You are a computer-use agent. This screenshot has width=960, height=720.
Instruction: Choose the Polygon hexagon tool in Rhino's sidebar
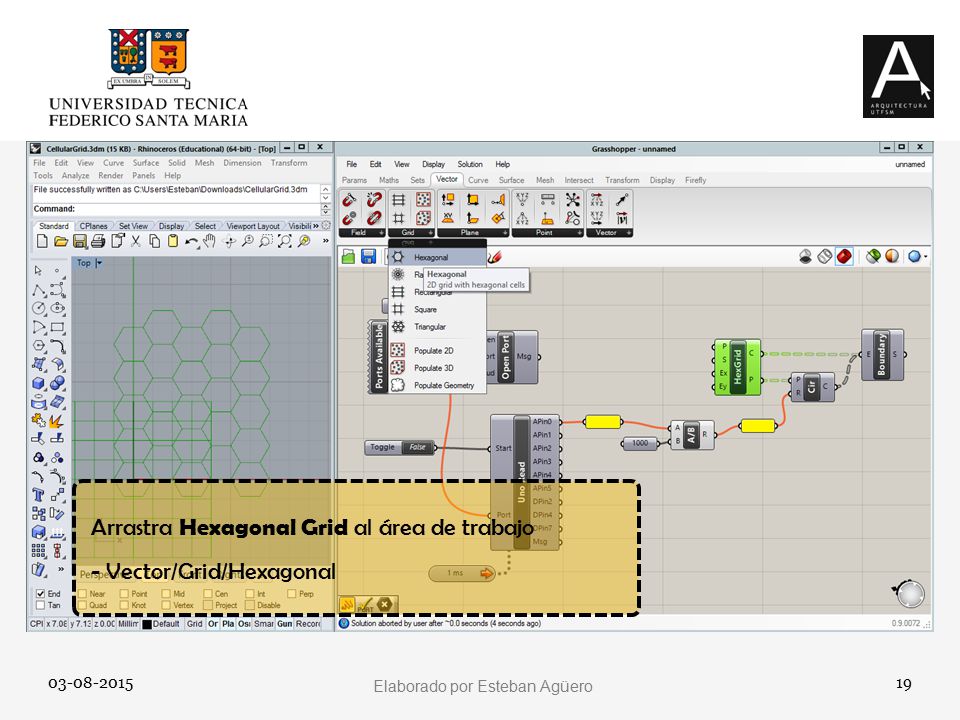[x=39, y=346]
